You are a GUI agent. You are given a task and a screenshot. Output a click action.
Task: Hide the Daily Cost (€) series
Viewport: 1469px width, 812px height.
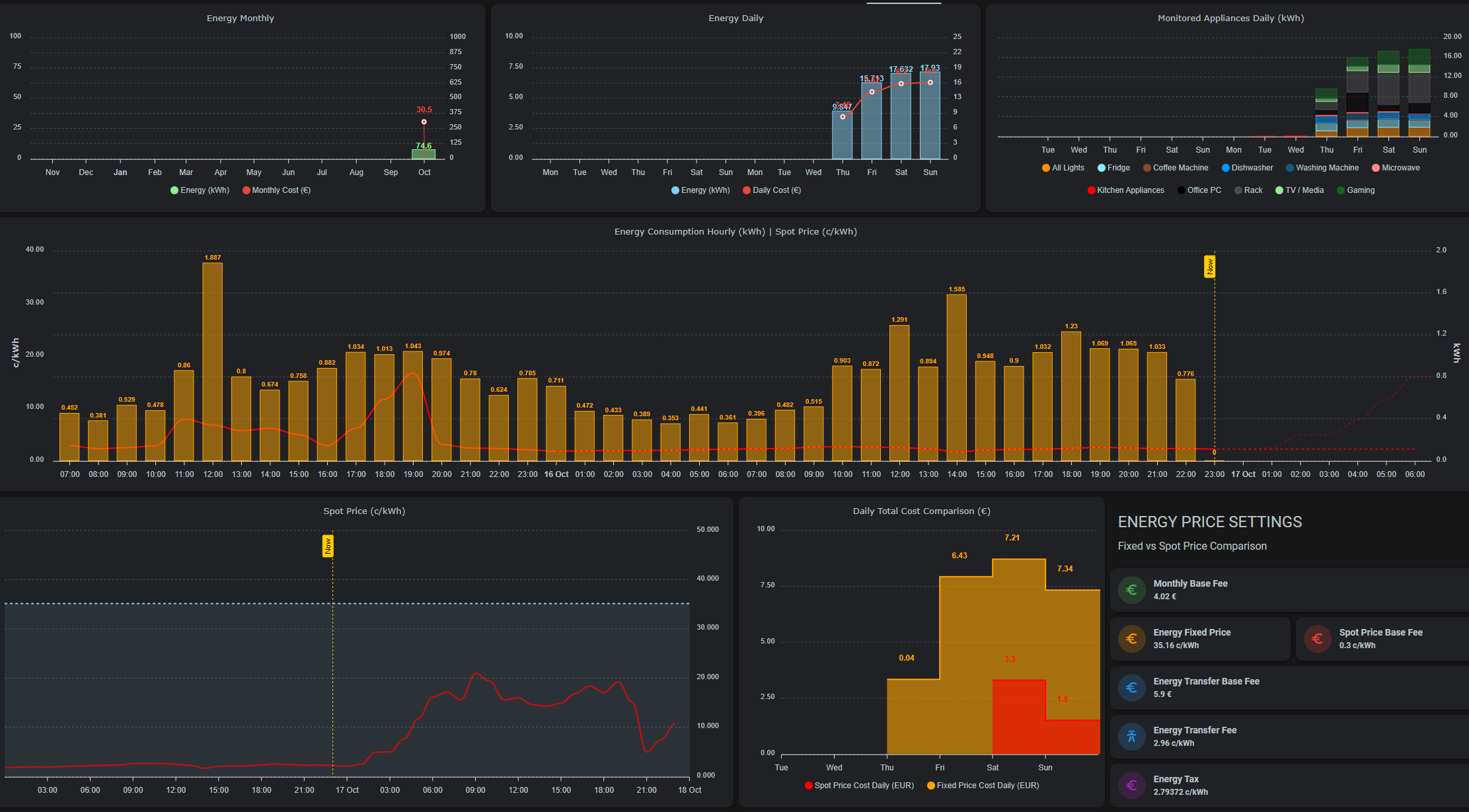coord(772,190)
